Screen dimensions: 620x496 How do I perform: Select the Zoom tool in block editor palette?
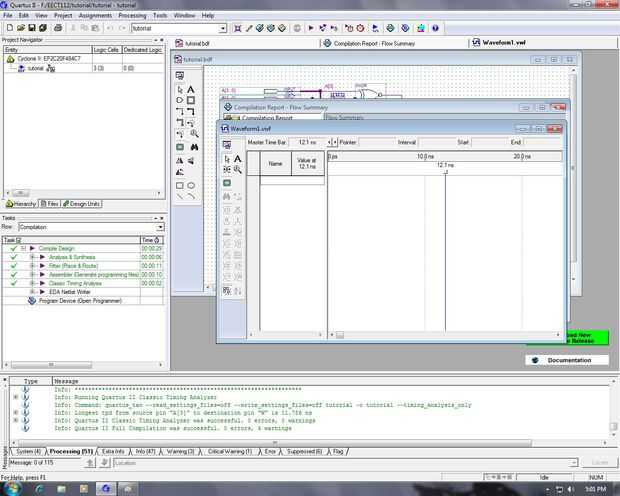click(x=194, y=134)
